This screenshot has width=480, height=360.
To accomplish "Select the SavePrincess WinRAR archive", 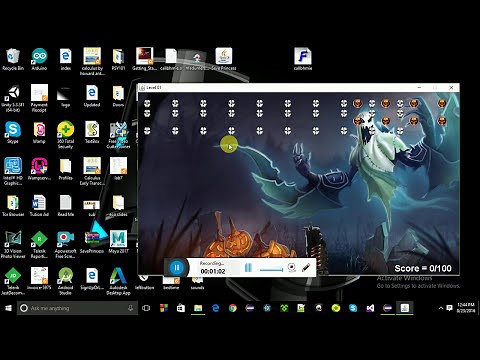I will tap(92, 242).
